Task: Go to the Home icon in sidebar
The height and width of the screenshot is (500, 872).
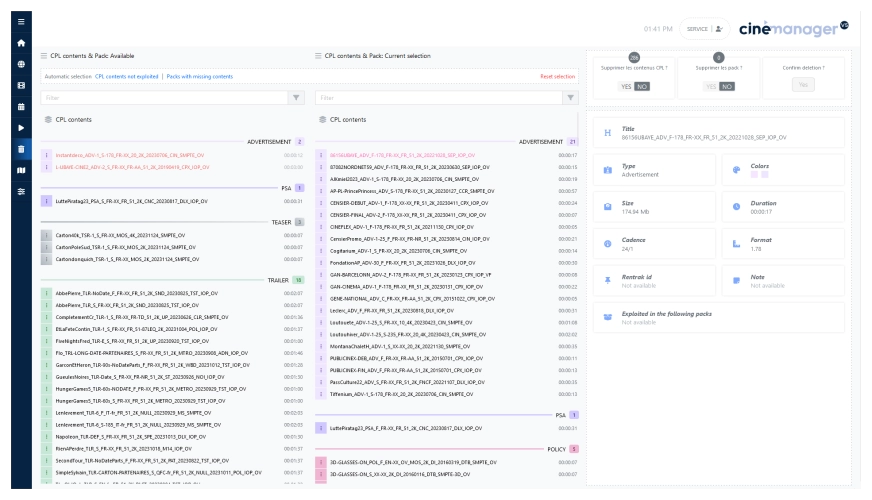Action: 20,43
